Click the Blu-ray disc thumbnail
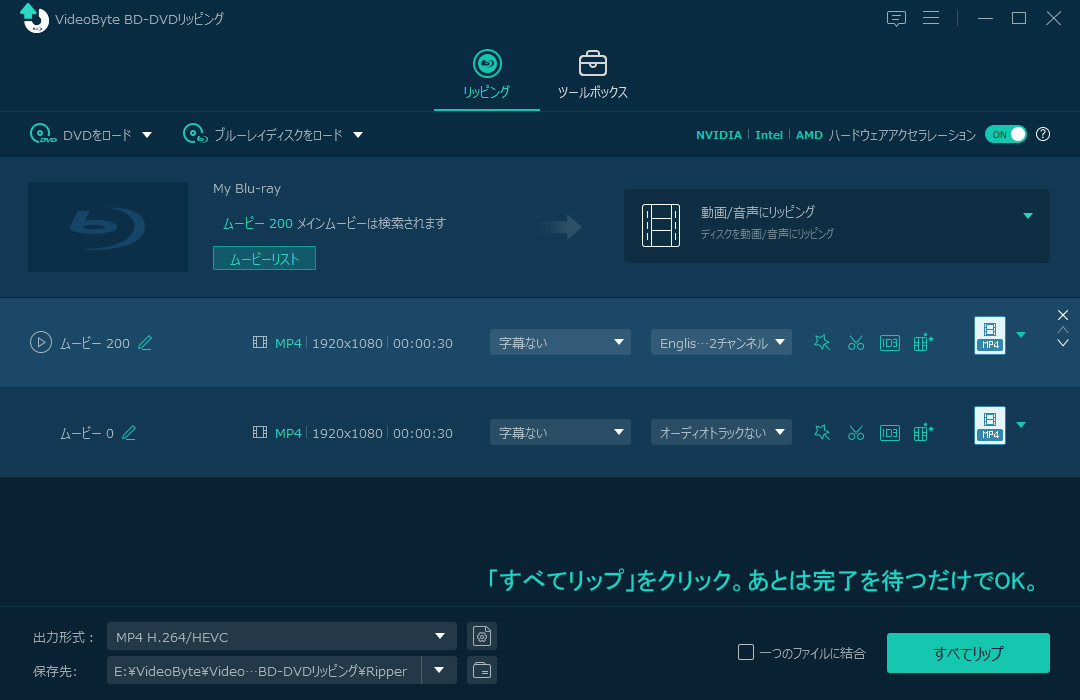Viewport: 1080px width, 700px height. [107, 227]
